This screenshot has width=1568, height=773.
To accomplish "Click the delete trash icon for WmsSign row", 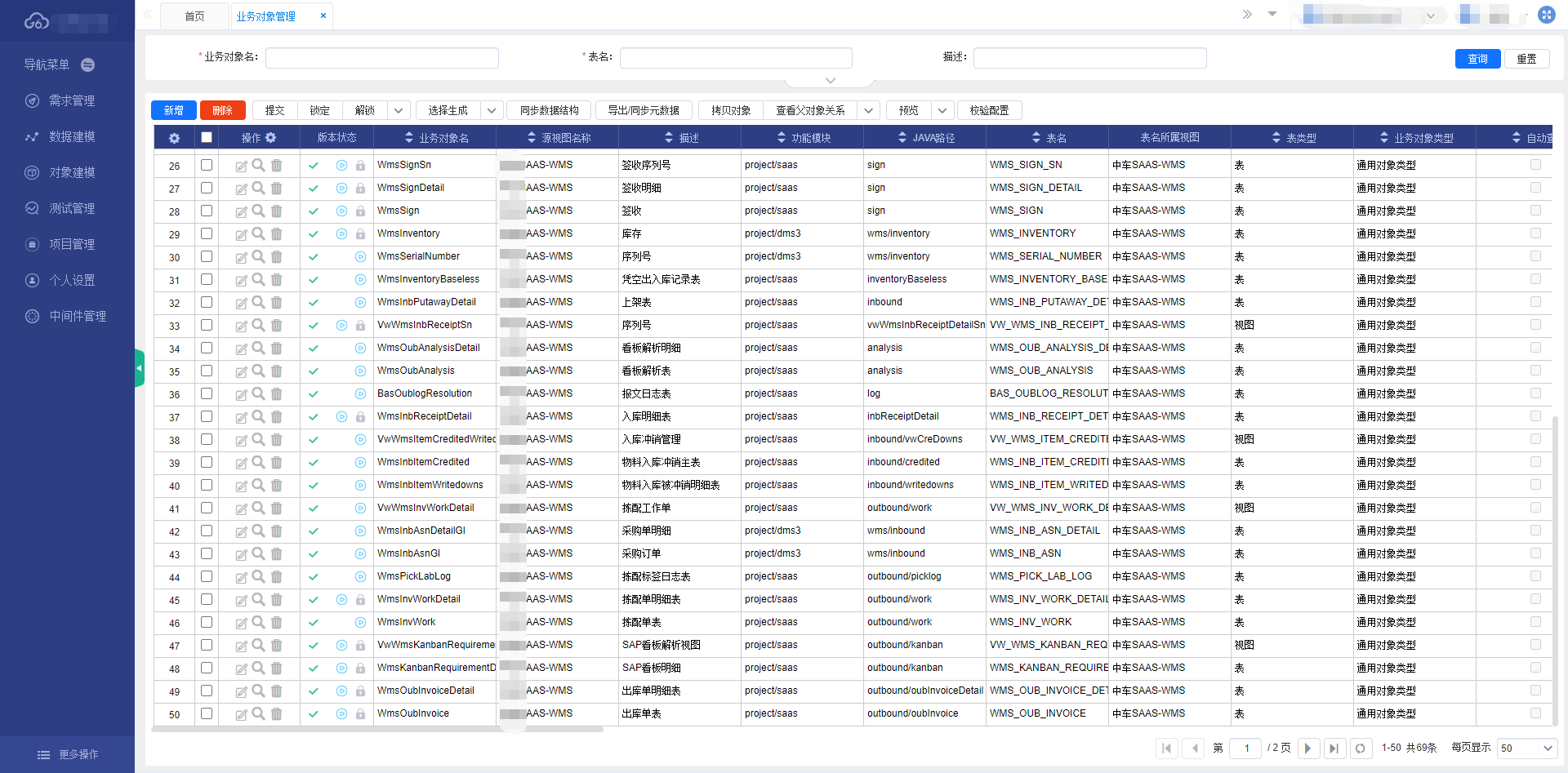I will click(x=277, y=211).
